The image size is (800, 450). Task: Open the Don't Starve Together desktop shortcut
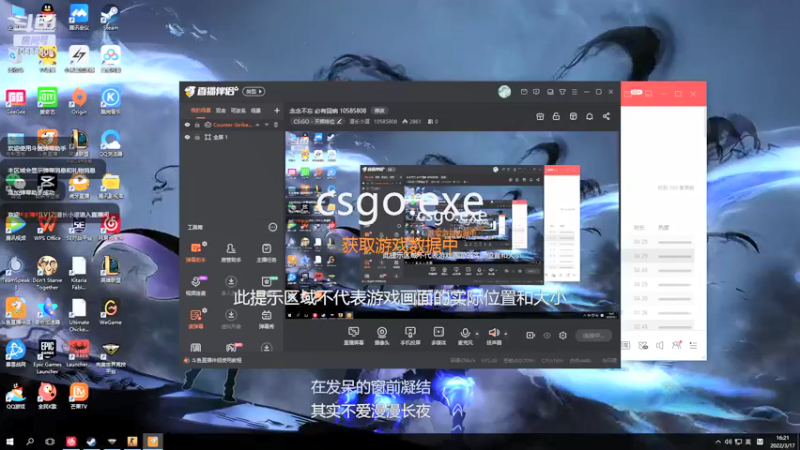coord(47,273)
